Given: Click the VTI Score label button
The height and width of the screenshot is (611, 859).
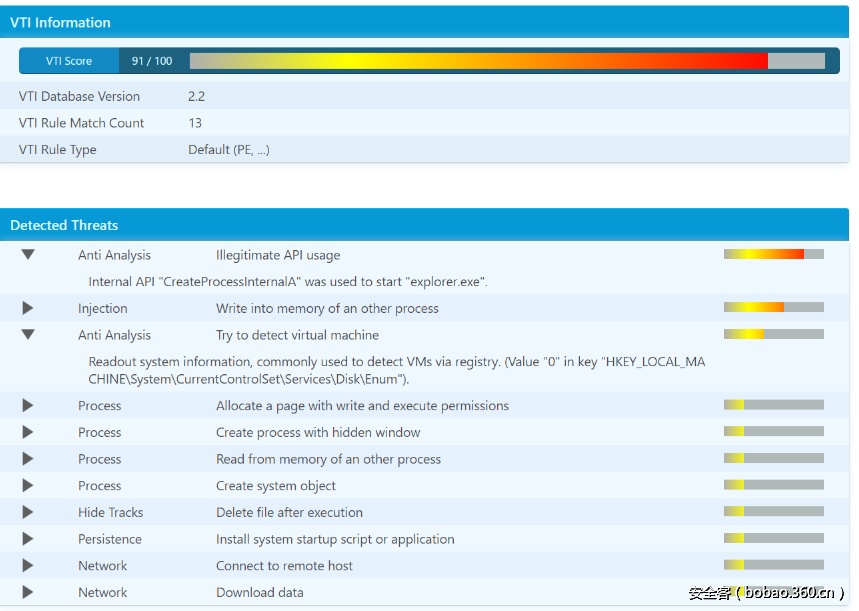Looking at the screenshot, I should [69, 61].
